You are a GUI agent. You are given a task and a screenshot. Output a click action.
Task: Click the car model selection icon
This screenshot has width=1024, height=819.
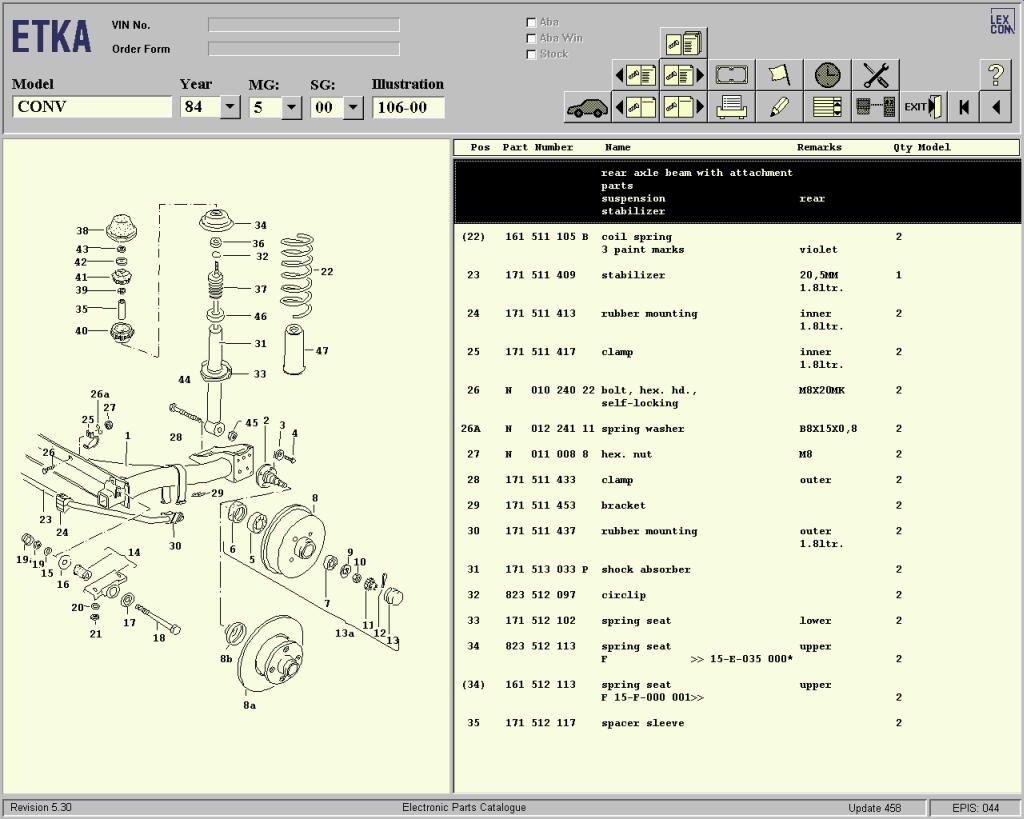[x=587, y=107]
